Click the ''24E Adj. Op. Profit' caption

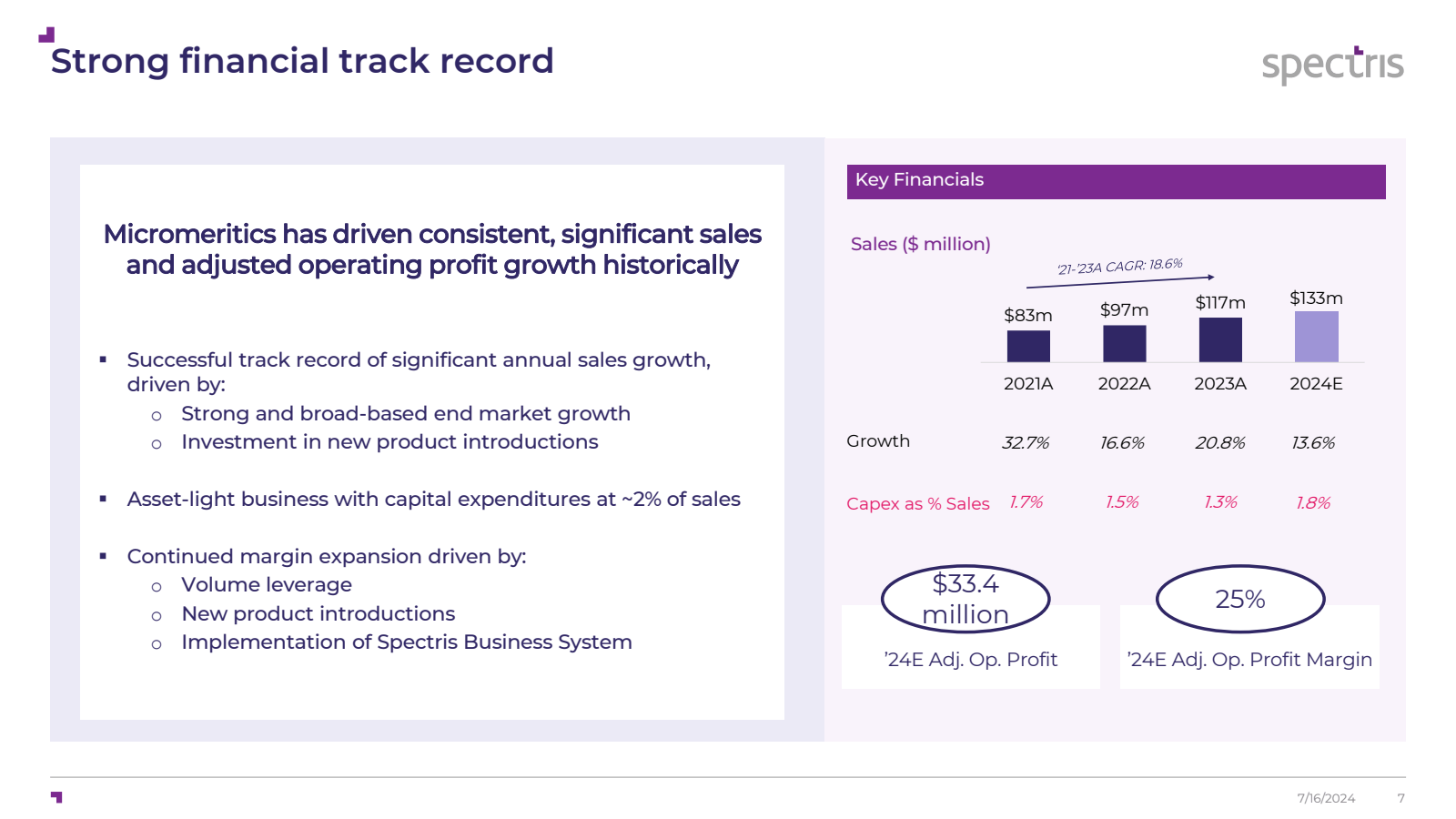971,660
